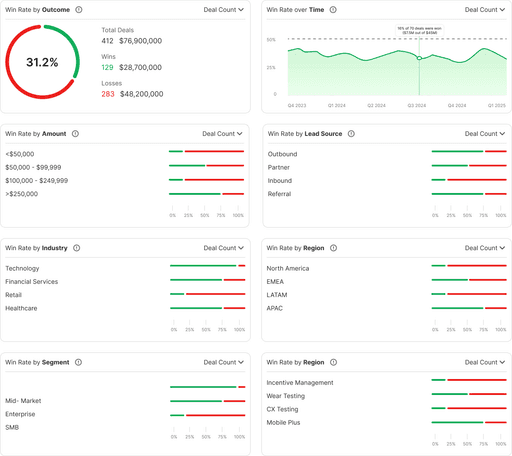
Task: Click the green wins count 129
Action: coord(107,68)
